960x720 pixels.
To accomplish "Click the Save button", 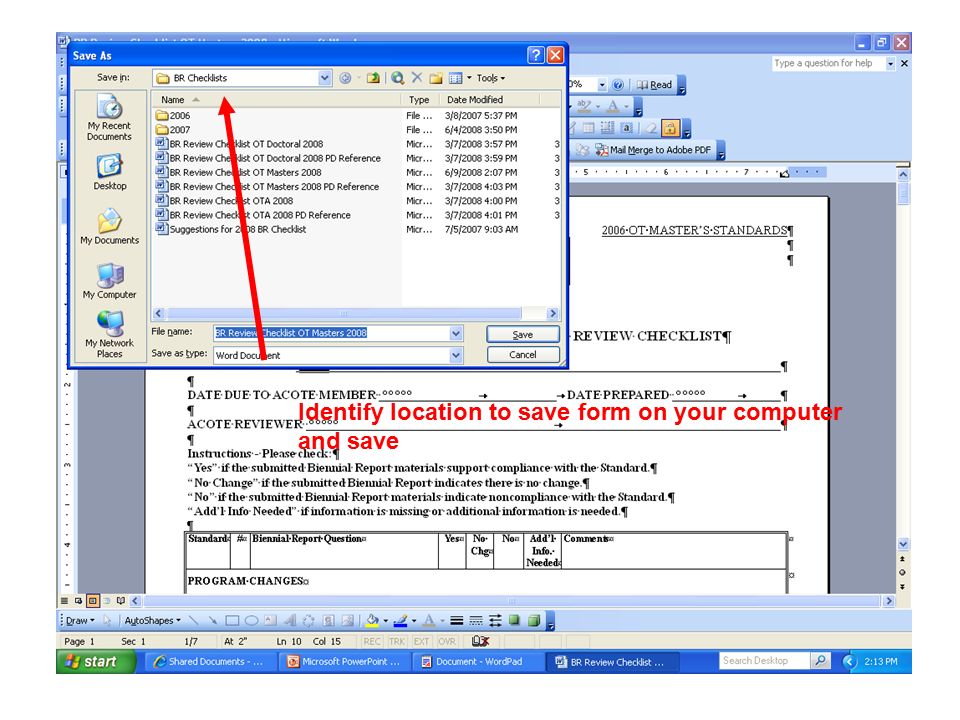I will click(x=522, y=334).
